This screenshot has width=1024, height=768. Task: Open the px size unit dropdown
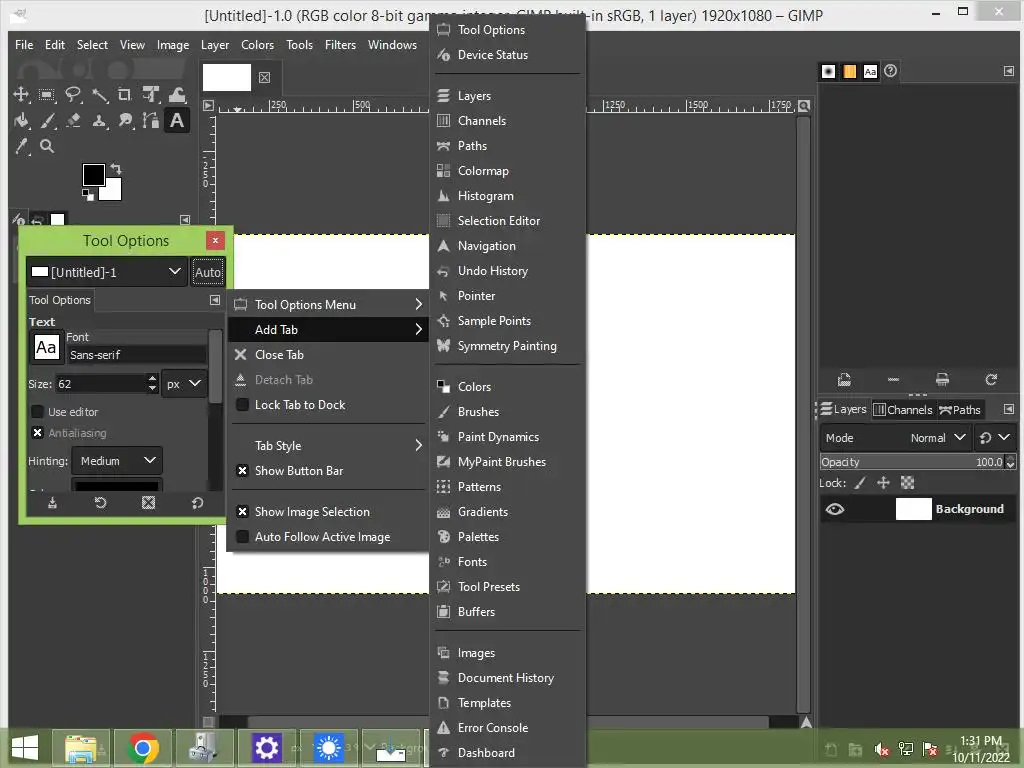[x=184, y=384]
